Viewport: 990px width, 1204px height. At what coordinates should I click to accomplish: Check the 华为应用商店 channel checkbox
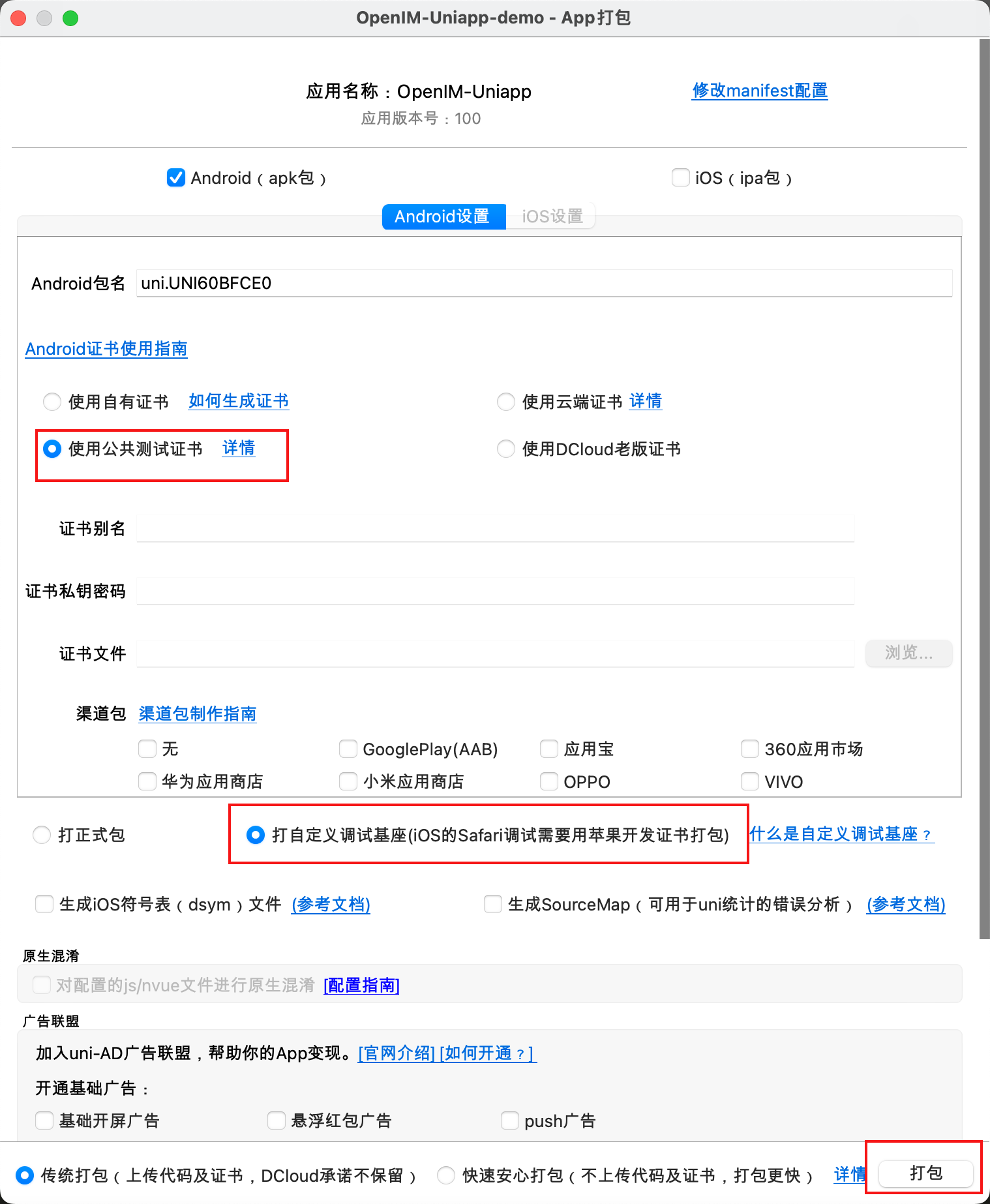pyautogui.click(x=147, y=781)
